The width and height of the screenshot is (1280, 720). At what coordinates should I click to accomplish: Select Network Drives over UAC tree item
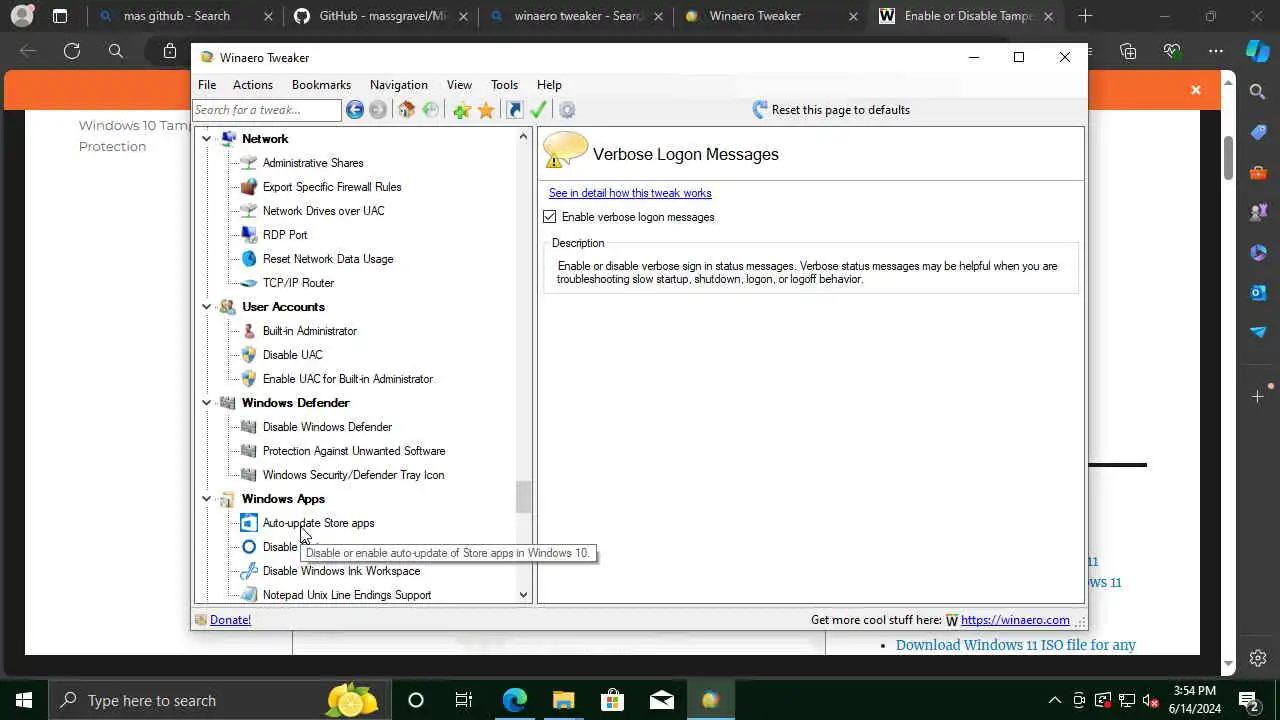coord(323,211)
